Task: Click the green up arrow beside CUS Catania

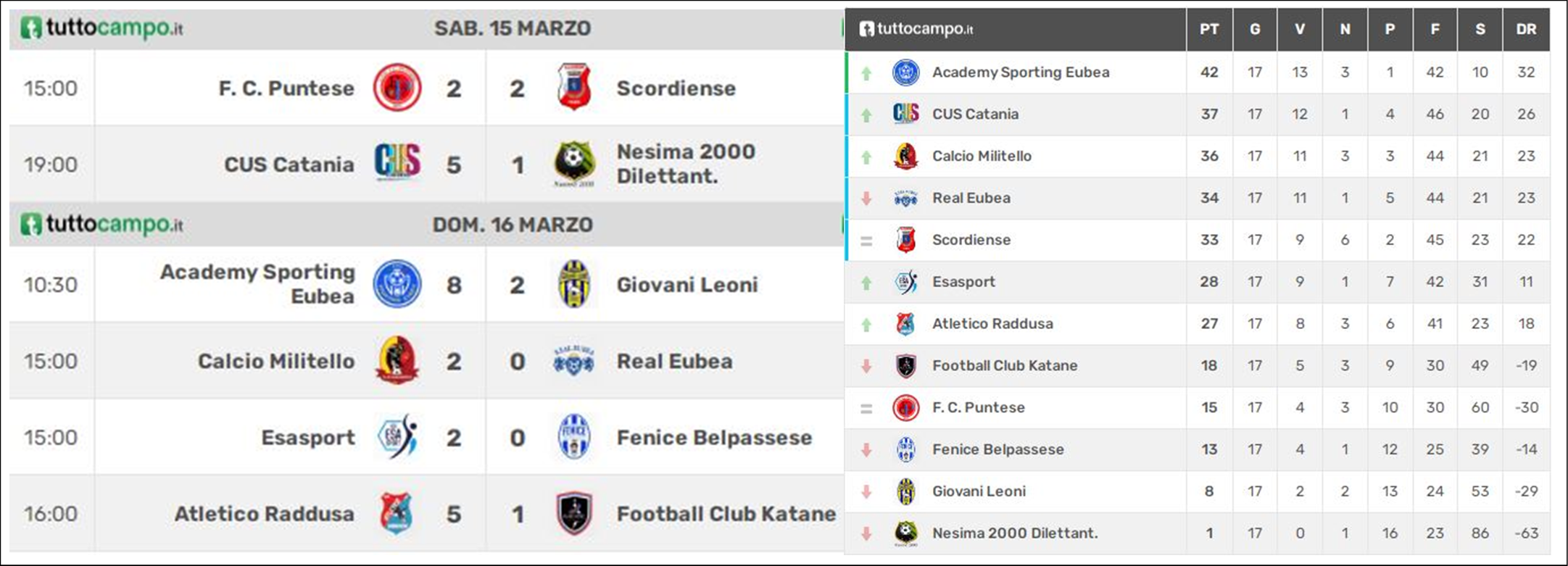Action: (x=866, y=115)
